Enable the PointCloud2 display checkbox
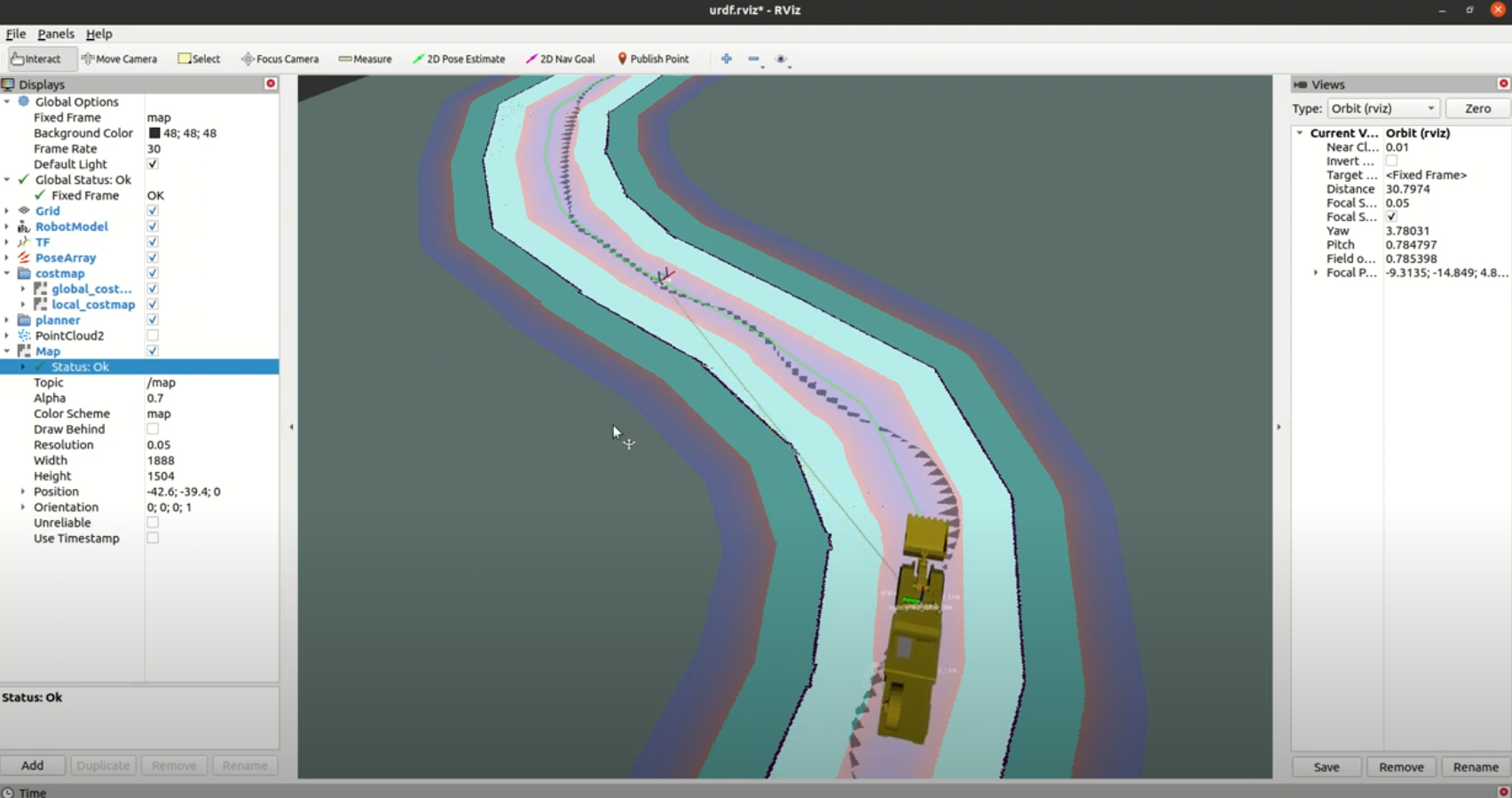 153,336
